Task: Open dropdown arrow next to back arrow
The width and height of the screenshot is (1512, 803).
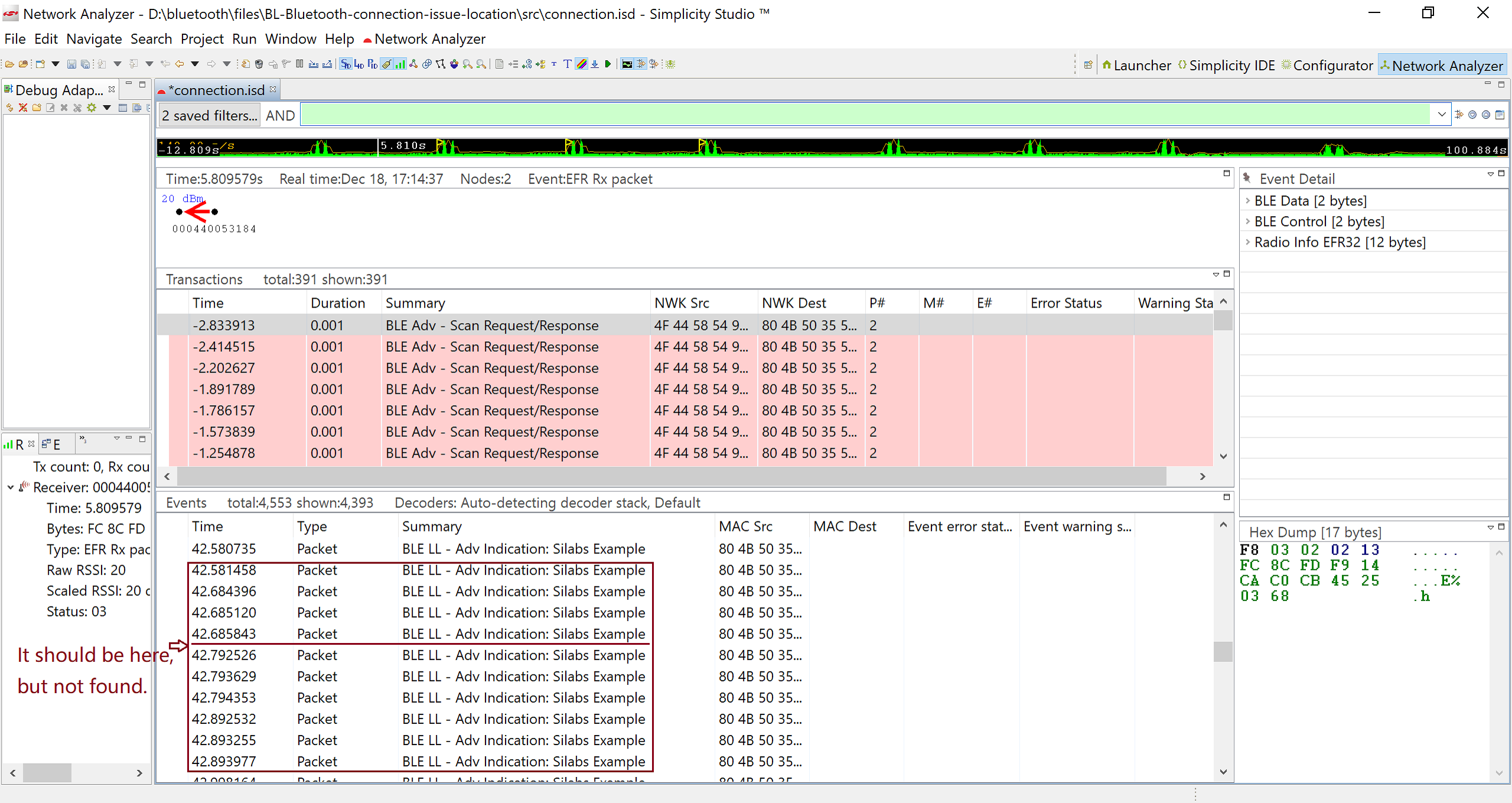Action: [195, 64]
